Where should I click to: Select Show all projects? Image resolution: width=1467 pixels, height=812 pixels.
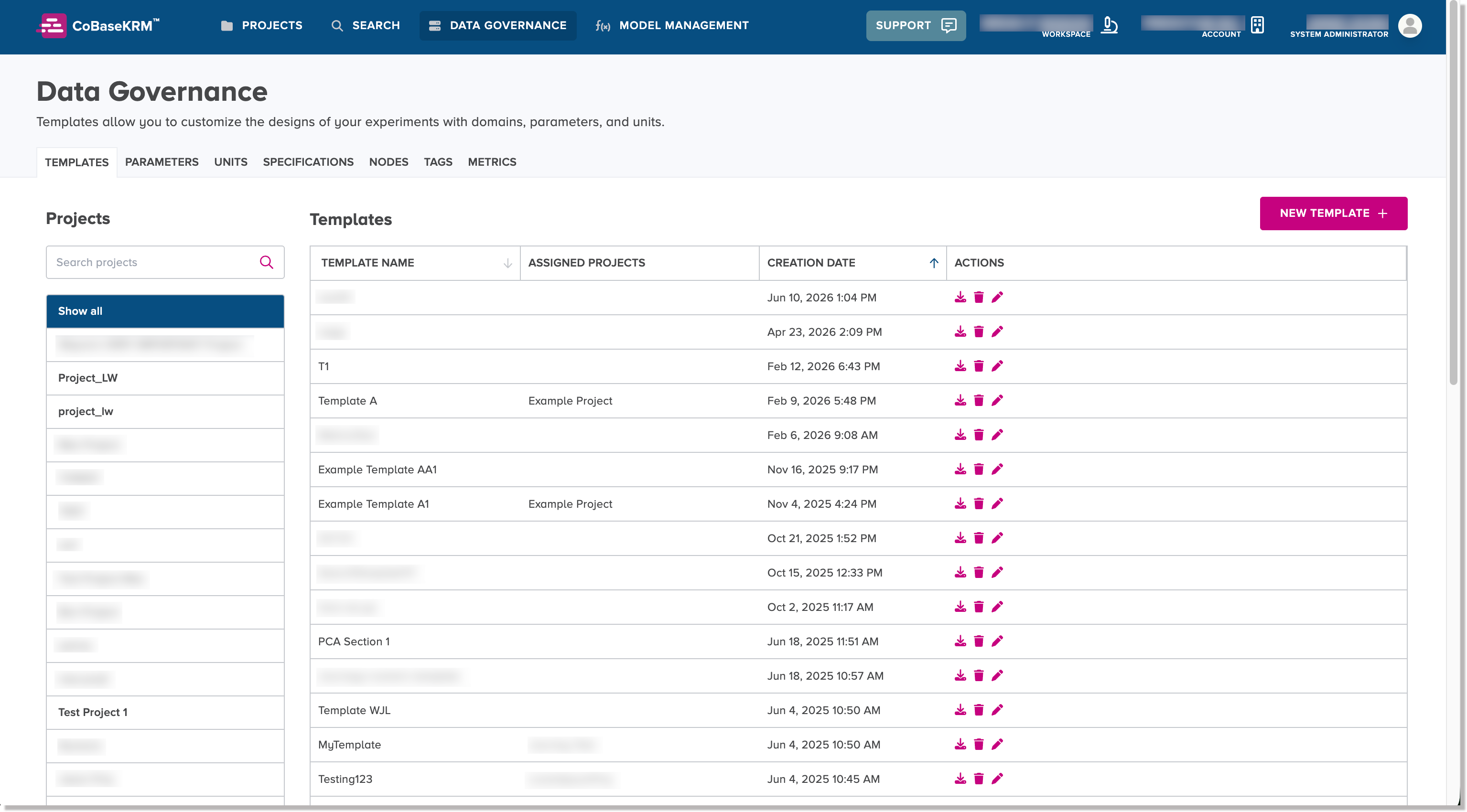coord(165,311)
